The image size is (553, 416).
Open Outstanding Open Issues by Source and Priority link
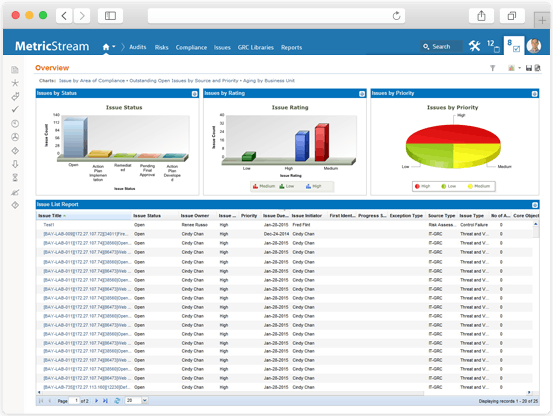coord(184,81)
